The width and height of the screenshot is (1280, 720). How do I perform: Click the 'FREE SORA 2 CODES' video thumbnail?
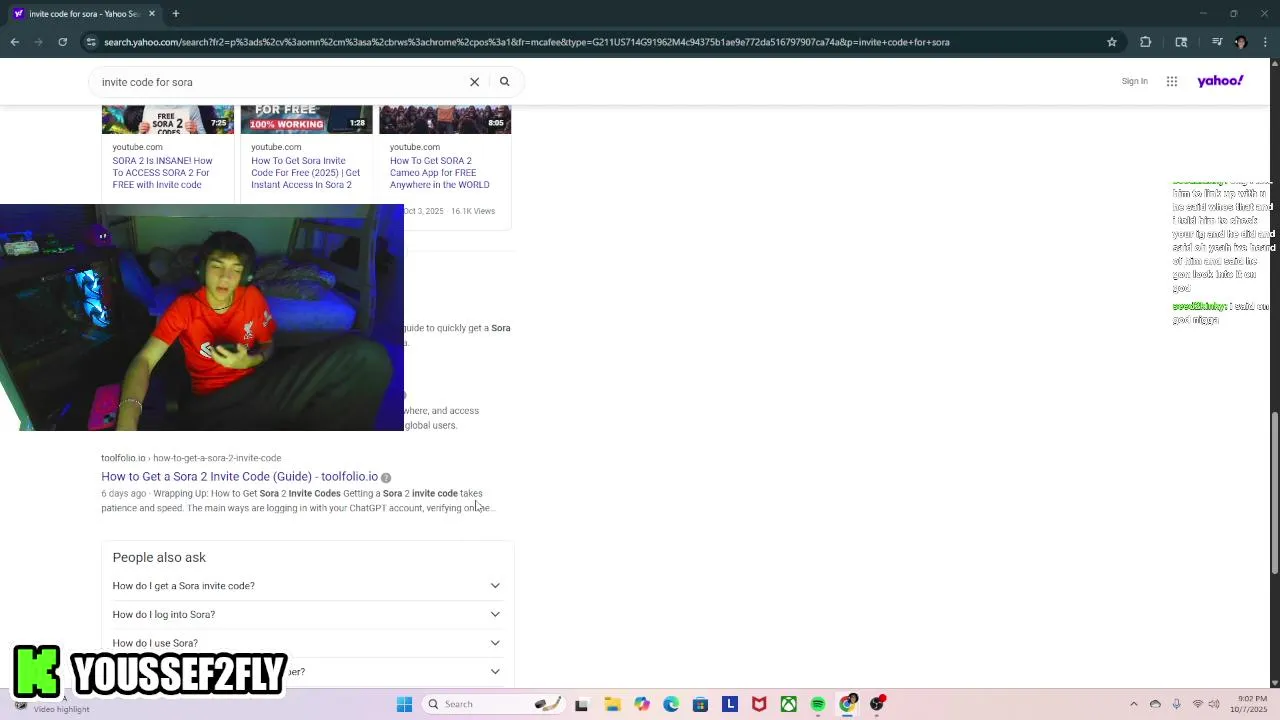168,119
